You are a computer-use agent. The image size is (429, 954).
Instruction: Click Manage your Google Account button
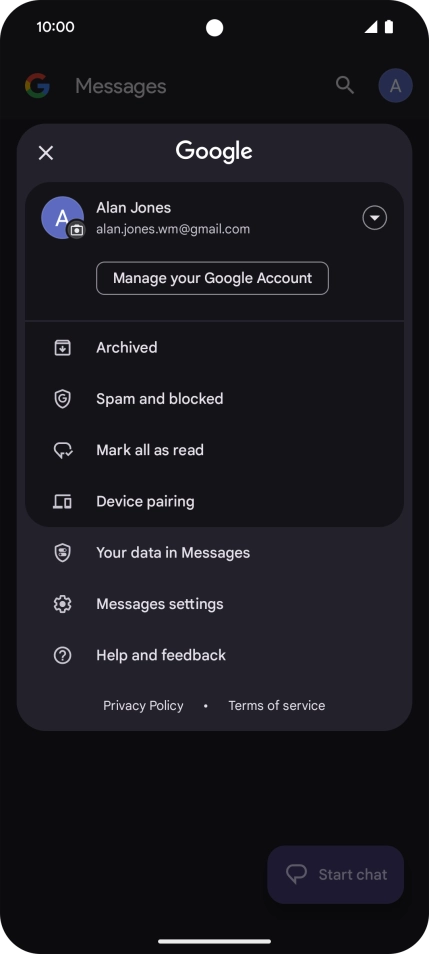click(x=212, y=278)
